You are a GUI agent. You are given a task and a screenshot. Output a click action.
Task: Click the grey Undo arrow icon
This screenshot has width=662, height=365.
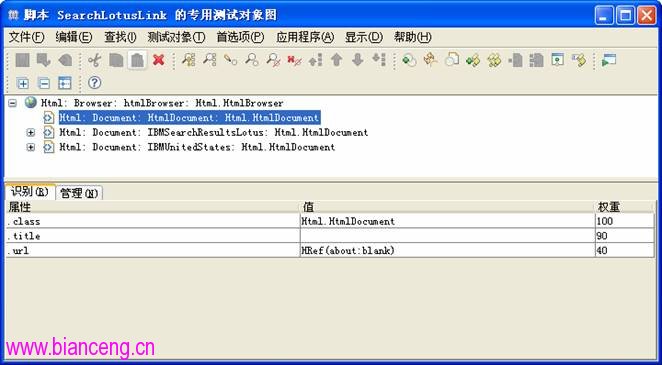click(x=65, y=60)
